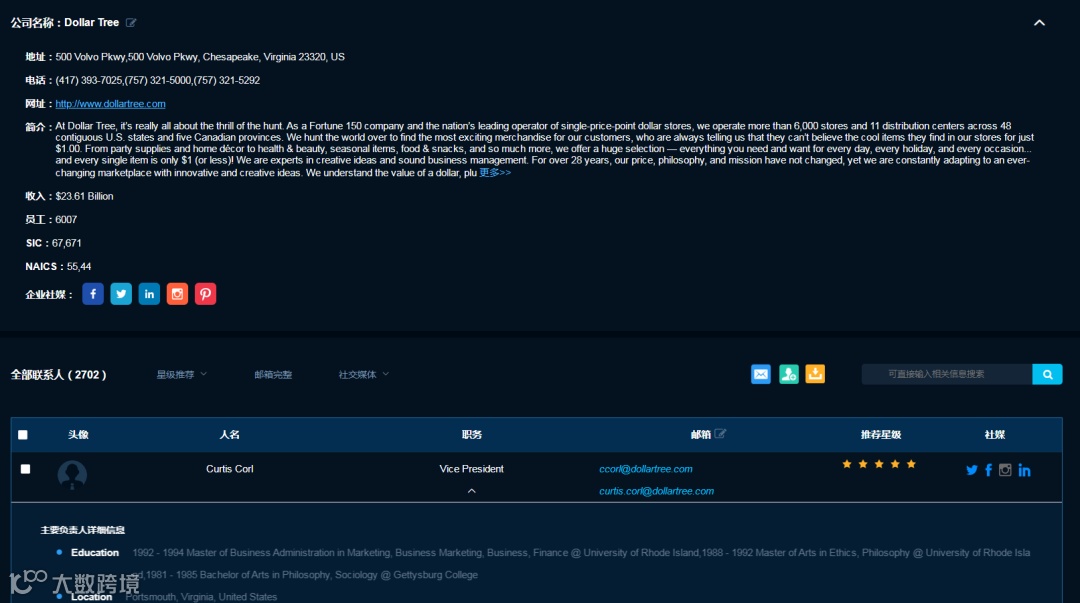1080x603 pixels.
Task: Check the Curtis Corl row checkbox
Action: 25,469
